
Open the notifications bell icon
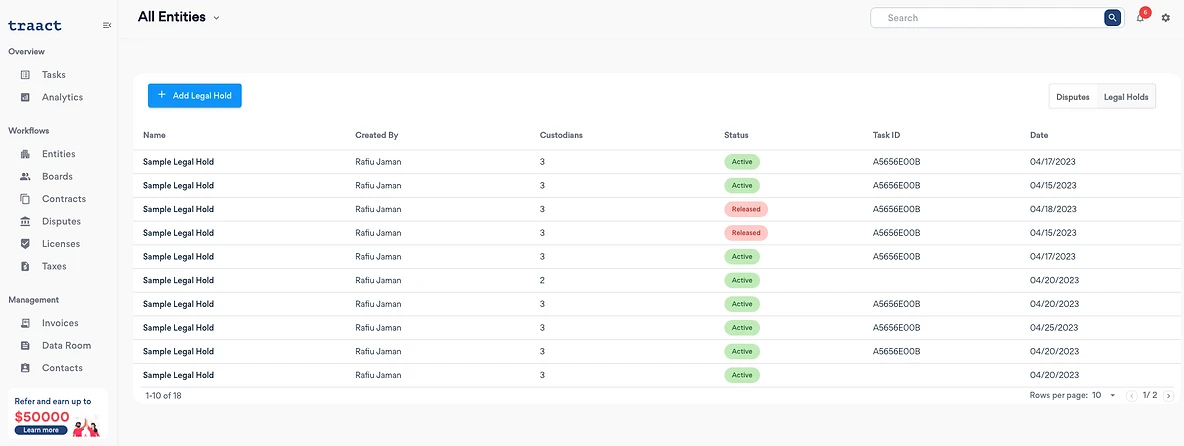coord(1140,17)
